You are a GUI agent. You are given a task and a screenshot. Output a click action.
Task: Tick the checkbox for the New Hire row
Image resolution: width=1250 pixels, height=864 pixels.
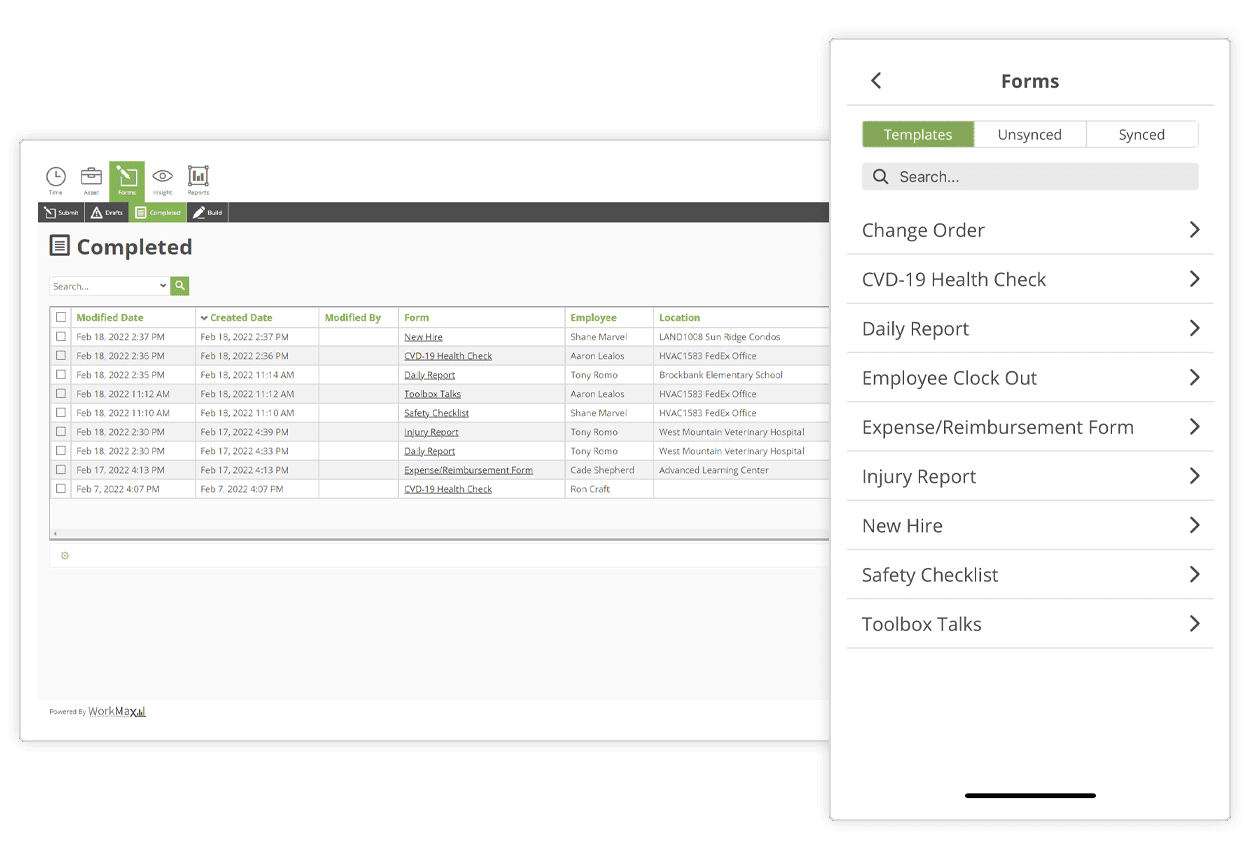tap(61, 337)
